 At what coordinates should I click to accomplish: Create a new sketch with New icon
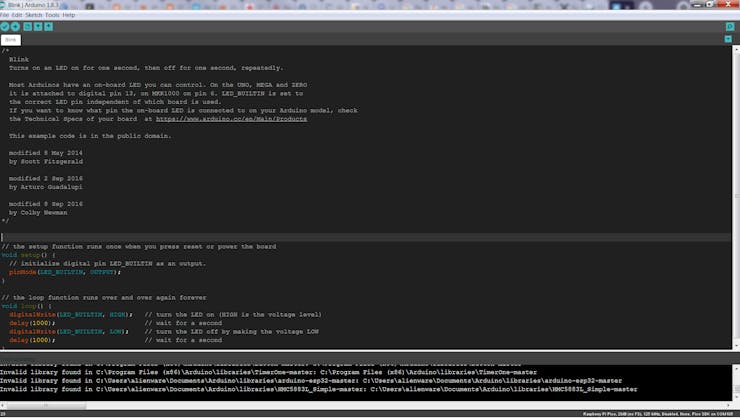(28, 27)
